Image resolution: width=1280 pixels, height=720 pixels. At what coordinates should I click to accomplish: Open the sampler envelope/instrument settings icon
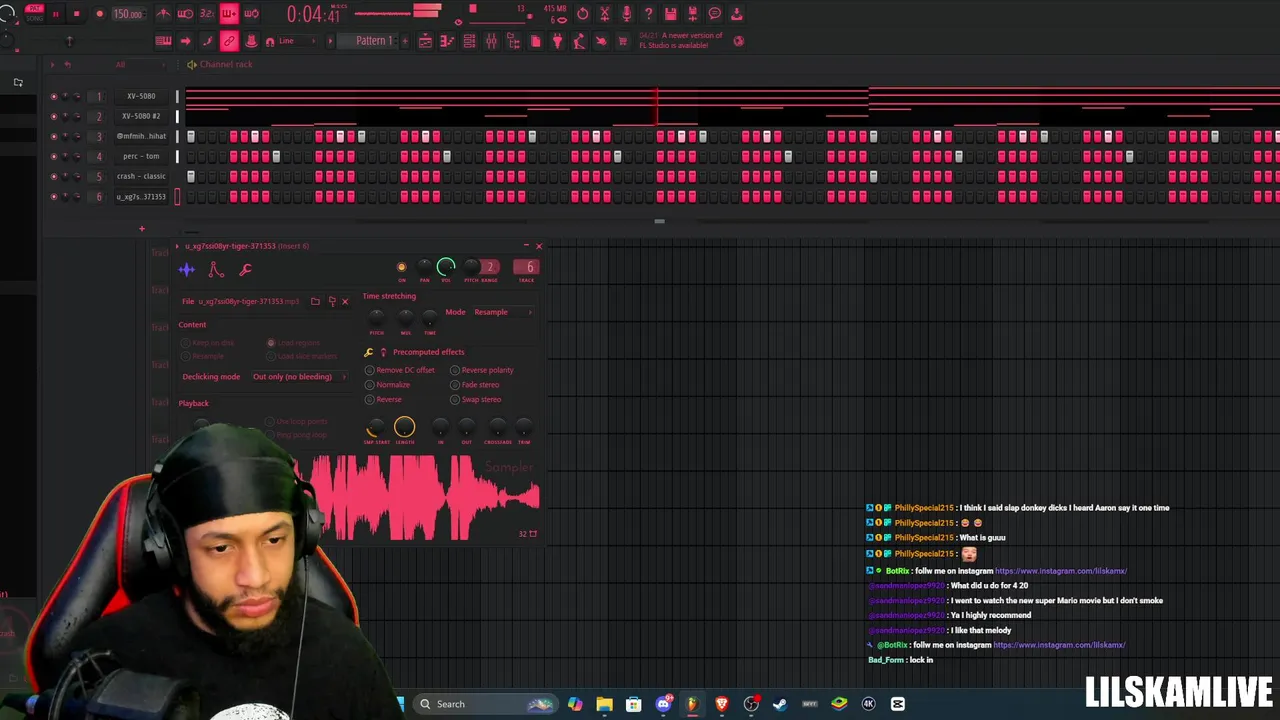215,269
